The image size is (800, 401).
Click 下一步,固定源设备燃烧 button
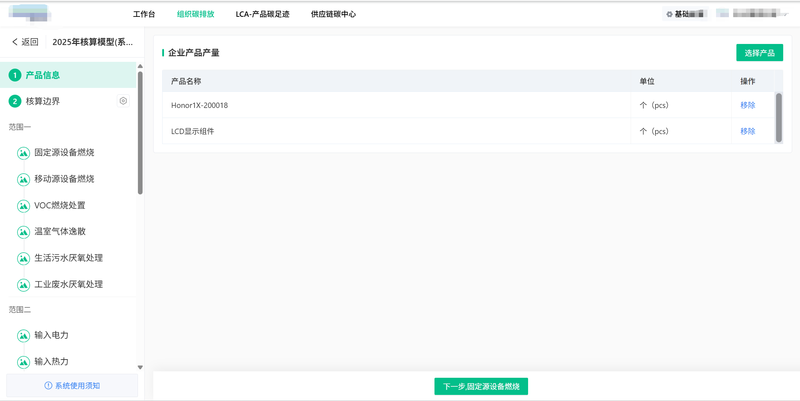click(x=481, y=386)
